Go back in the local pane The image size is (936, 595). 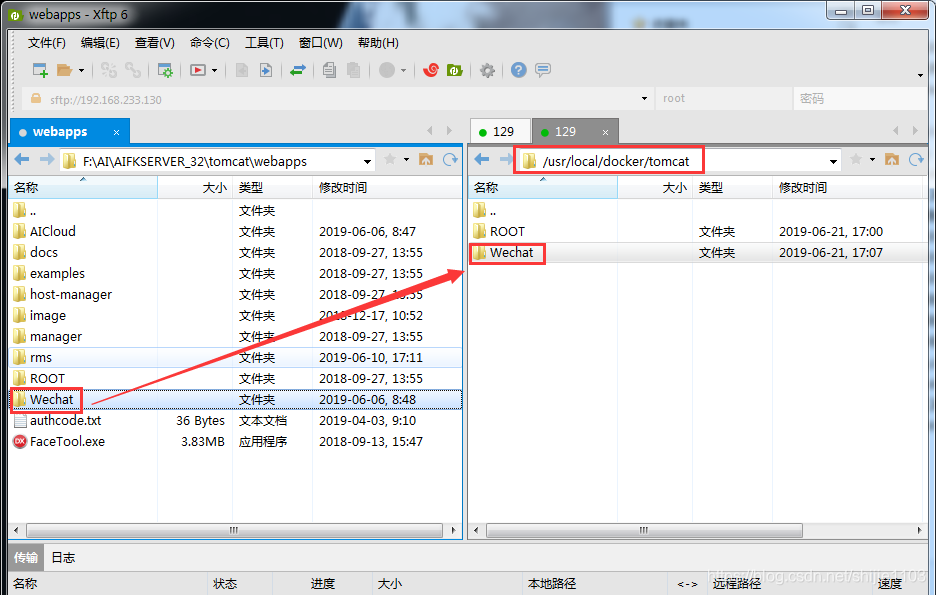(x=21, y=159)
